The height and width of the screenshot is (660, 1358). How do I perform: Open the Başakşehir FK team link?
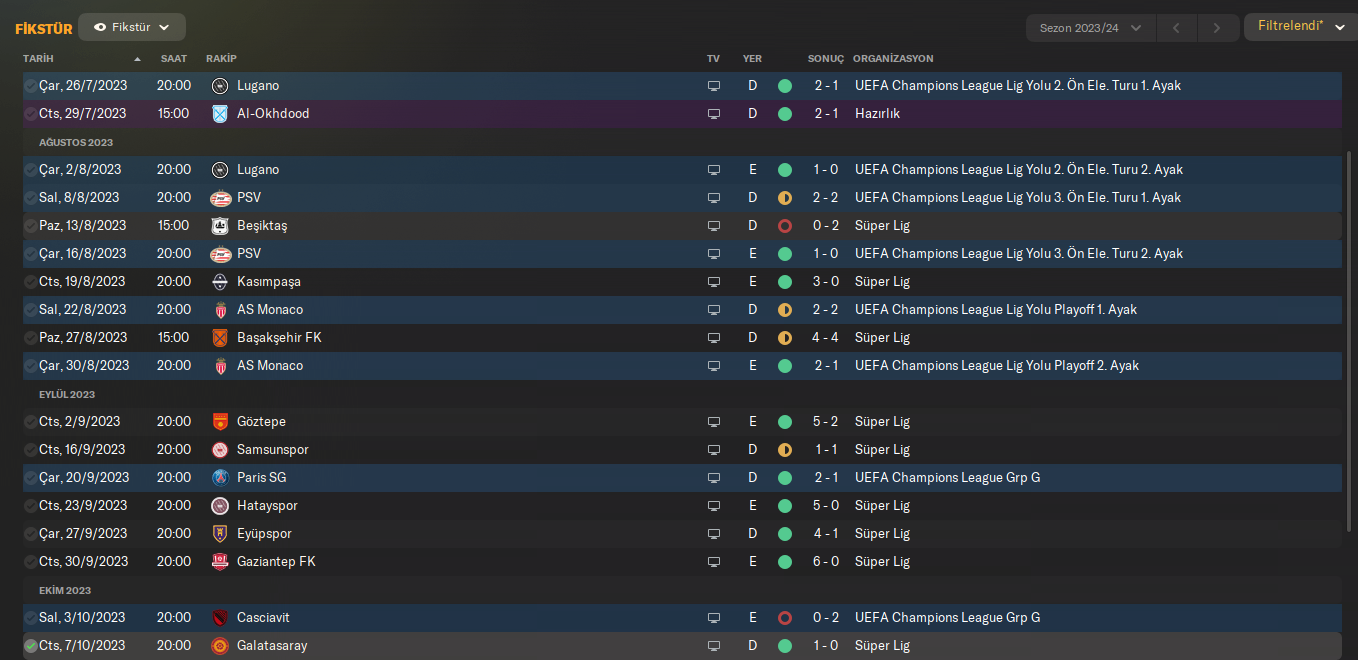(279, 338)
